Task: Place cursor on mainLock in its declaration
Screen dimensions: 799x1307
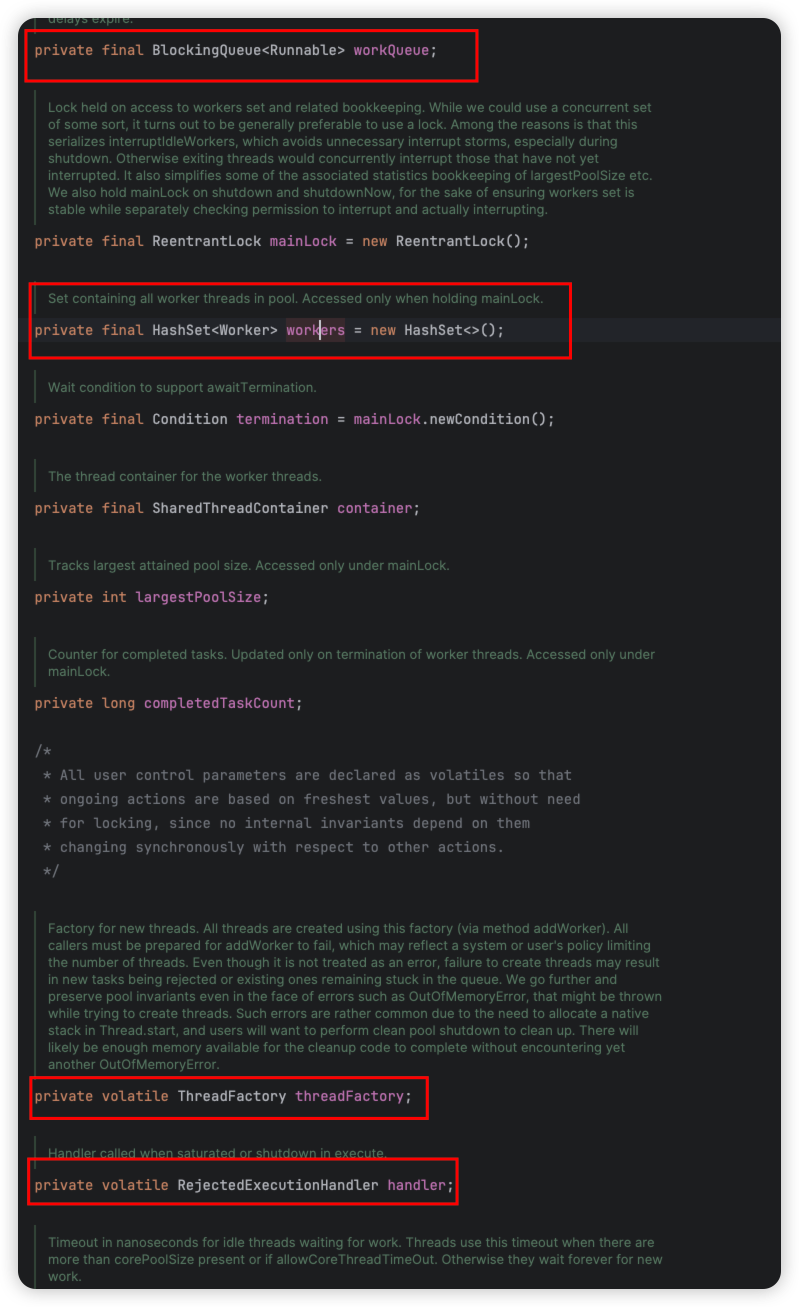Action: point(303,241)
